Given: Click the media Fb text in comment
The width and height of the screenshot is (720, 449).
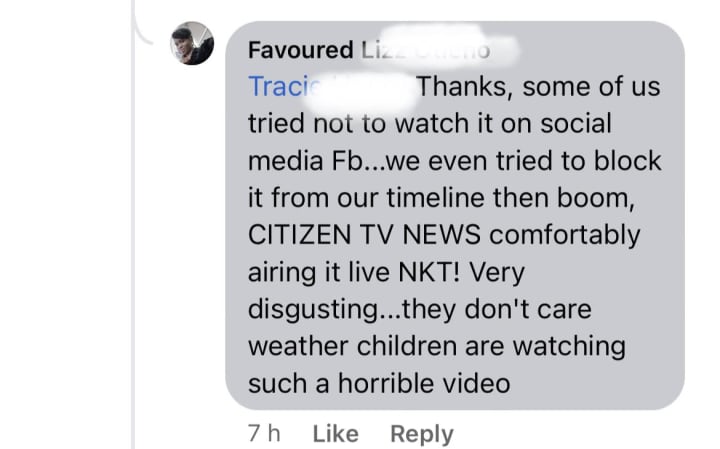Looking at the screenshot, I should 305,161.
